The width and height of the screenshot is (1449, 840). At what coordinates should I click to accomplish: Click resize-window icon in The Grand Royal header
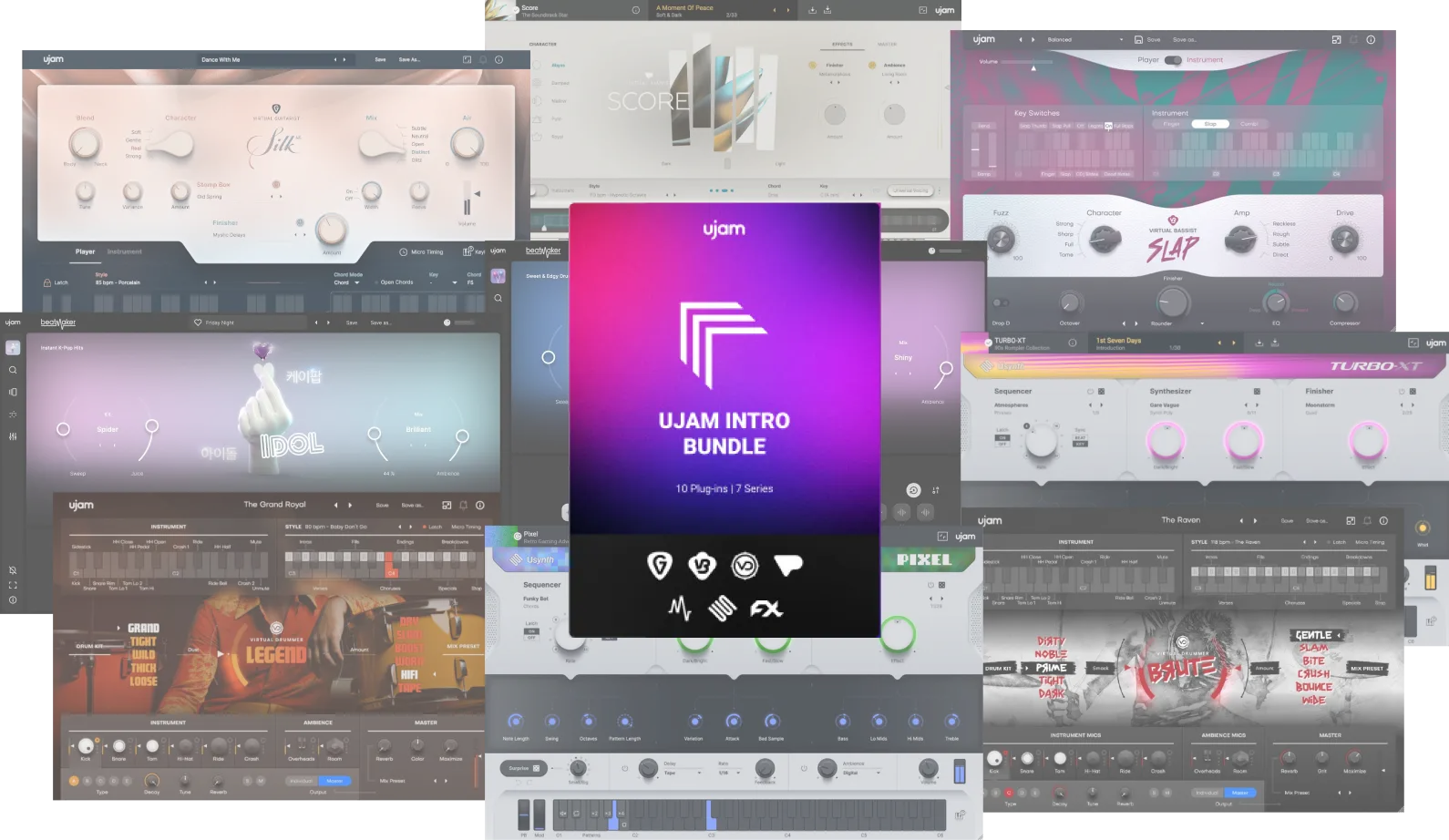[447, 505]
